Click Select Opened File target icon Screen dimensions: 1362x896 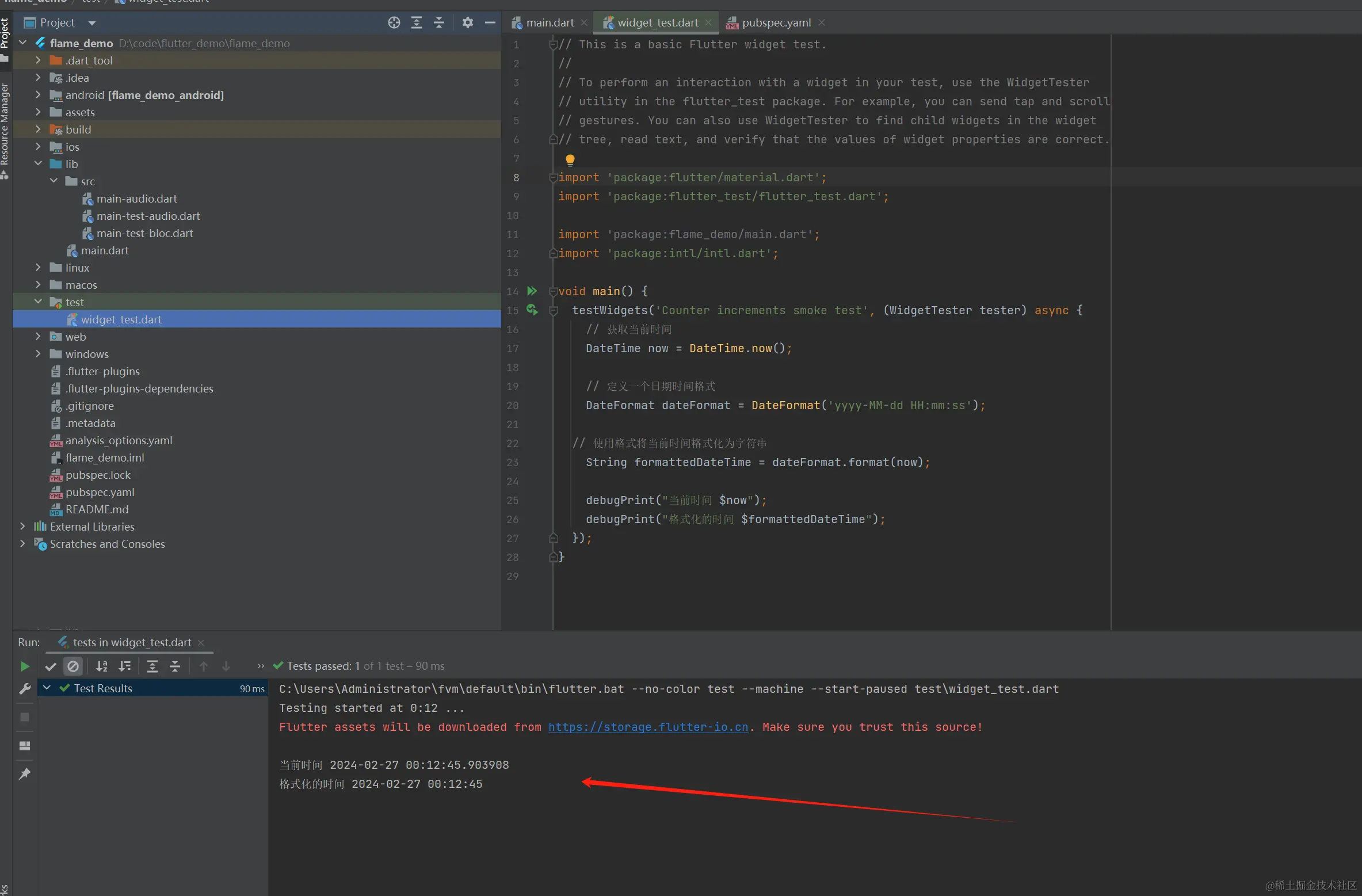pyautogui.click(x=394, y=22)
